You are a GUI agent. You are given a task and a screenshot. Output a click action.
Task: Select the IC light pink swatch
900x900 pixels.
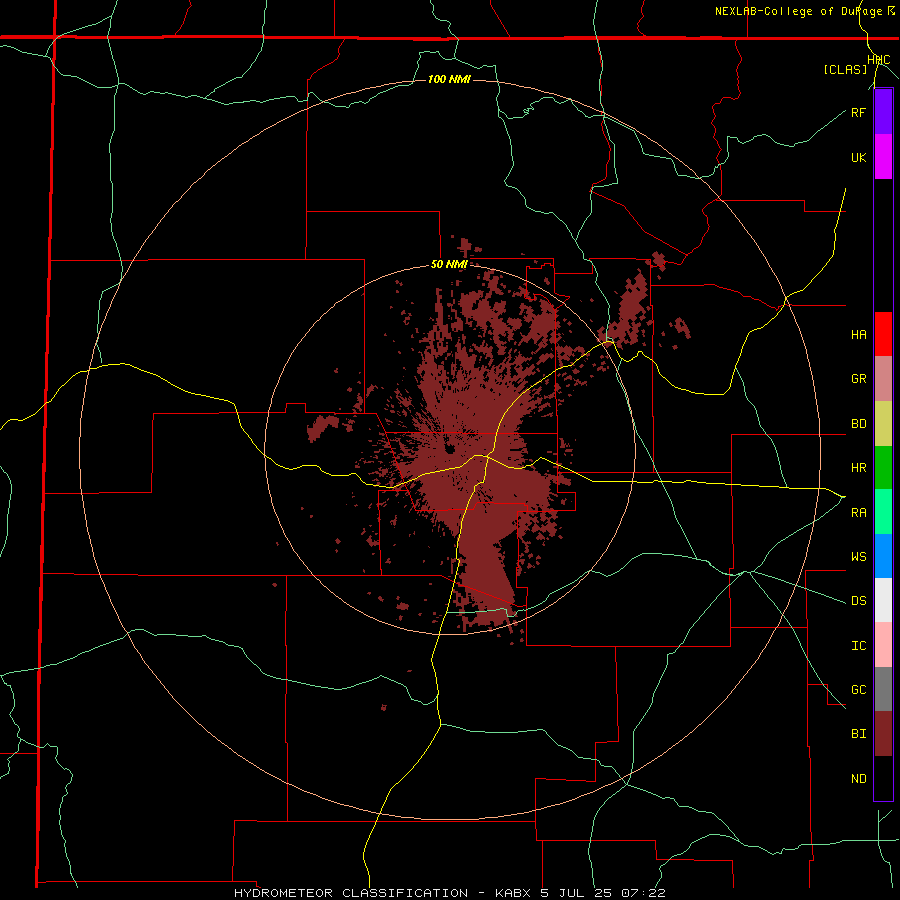(x=883, y=645)
